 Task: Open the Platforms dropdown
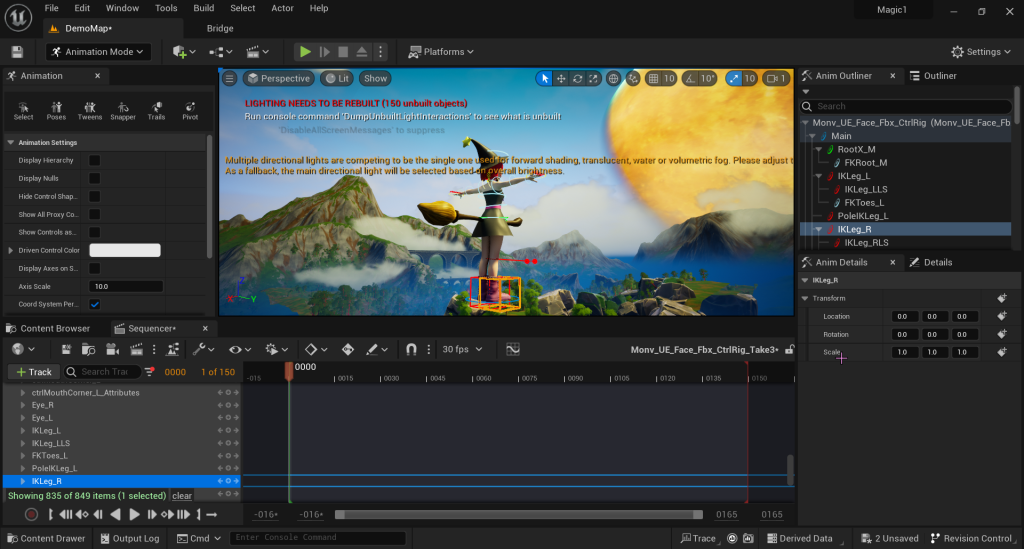pyautogui.click(x=441, y=52)
